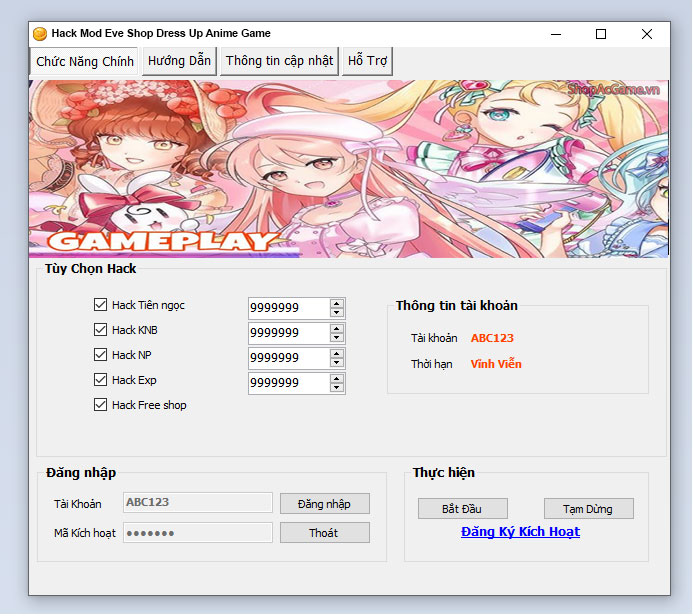Open the Hỗ Trợ tab
Screen dimensions: 693x616
(367, 61)
